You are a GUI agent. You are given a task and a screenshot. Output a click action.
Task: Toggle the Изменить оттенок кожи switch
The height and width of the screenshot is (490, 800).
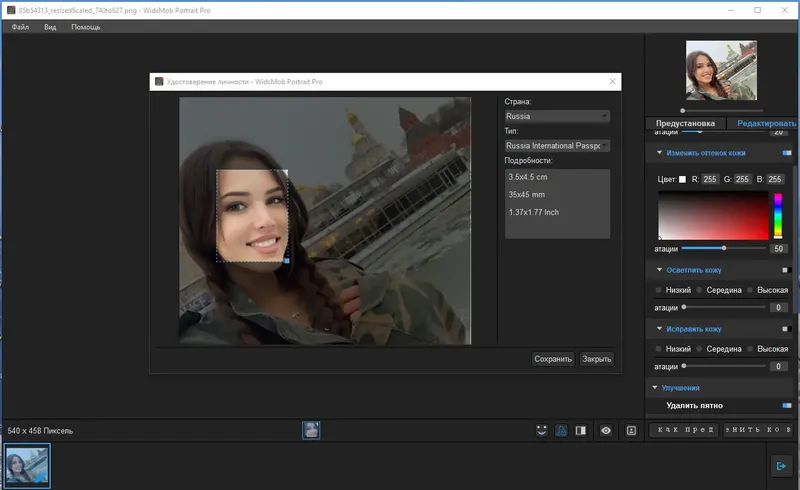point(787,153)
